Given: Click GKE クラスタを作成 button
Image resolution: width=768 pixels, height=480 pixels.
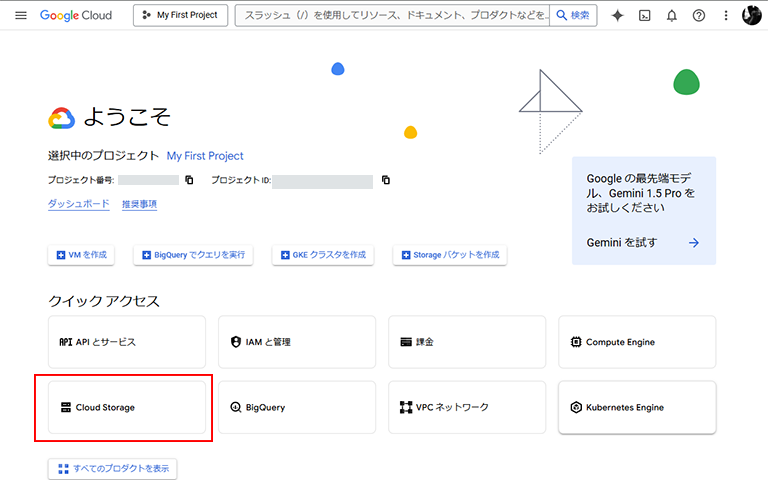Looking at the screenshot, I should click(x=323, y=255).
